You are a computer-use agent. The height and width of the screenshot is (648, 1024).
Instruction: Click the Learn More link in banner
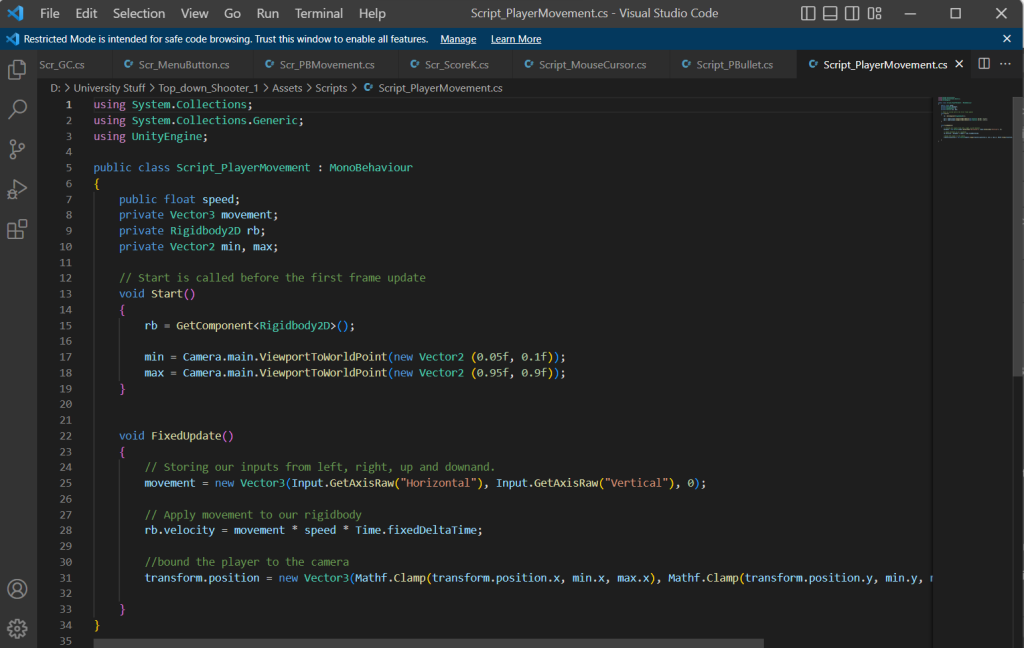(516, 39)
